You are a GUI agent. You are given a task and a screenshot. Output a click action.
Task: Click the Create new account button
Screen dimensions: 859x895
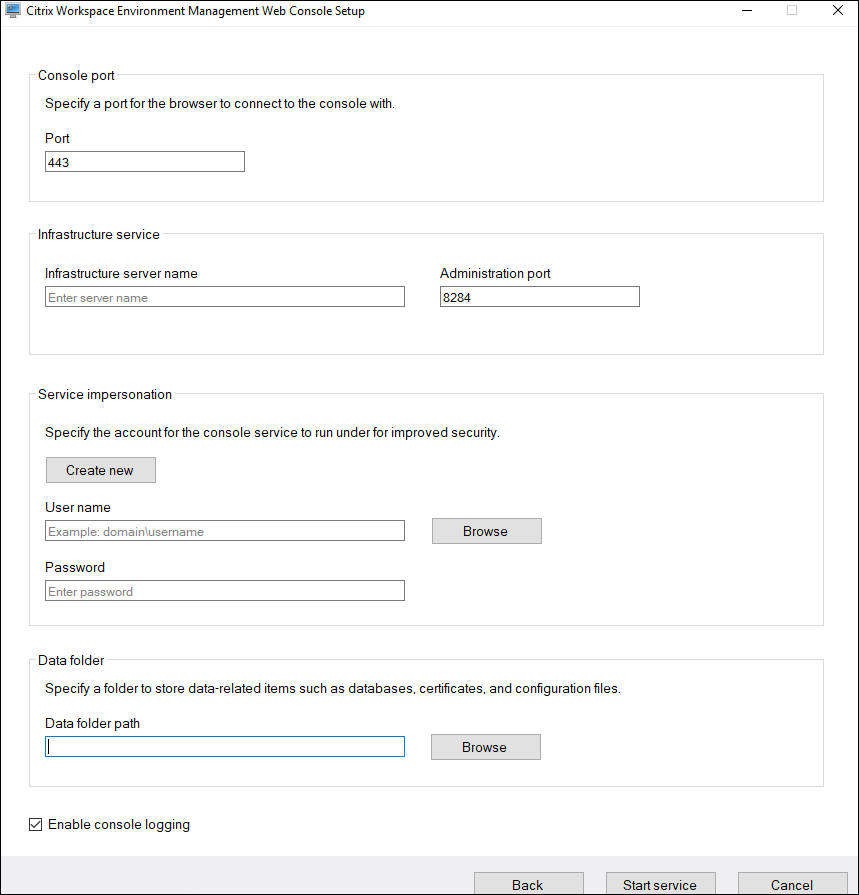(101, 470)
